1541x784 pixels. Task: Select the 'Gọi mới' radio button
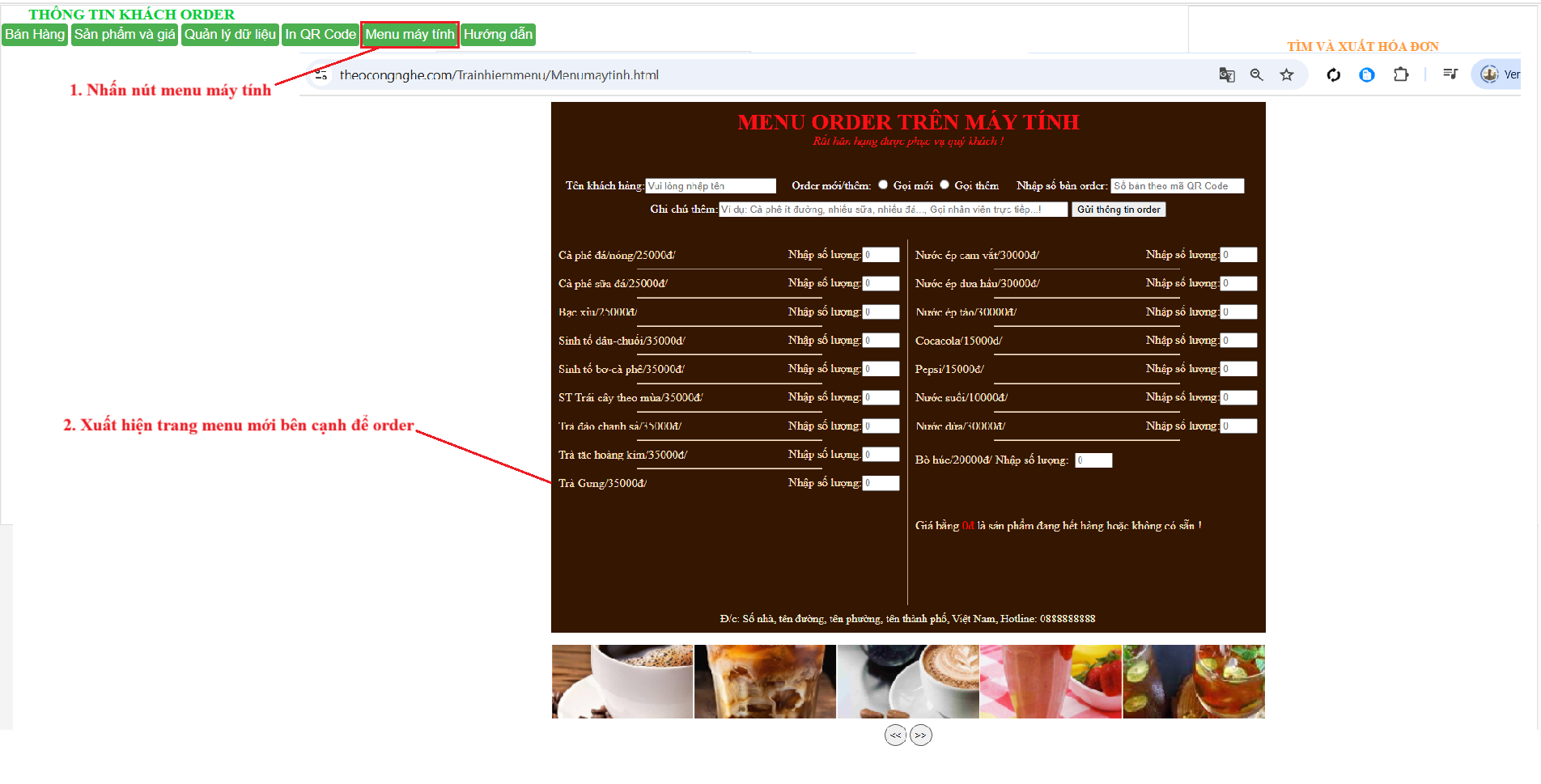point(883,185)
